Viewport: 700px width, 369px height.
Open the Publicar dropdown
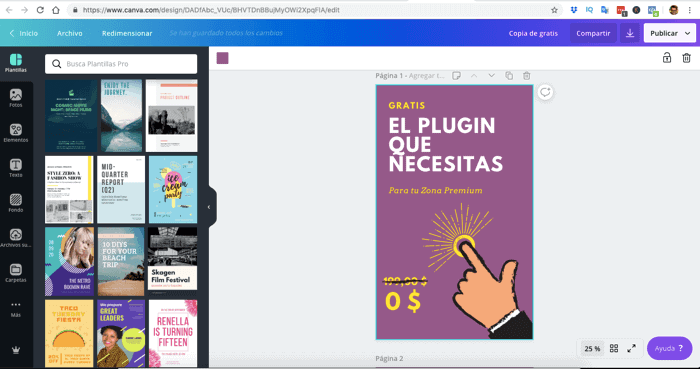(x=670, y=33)
